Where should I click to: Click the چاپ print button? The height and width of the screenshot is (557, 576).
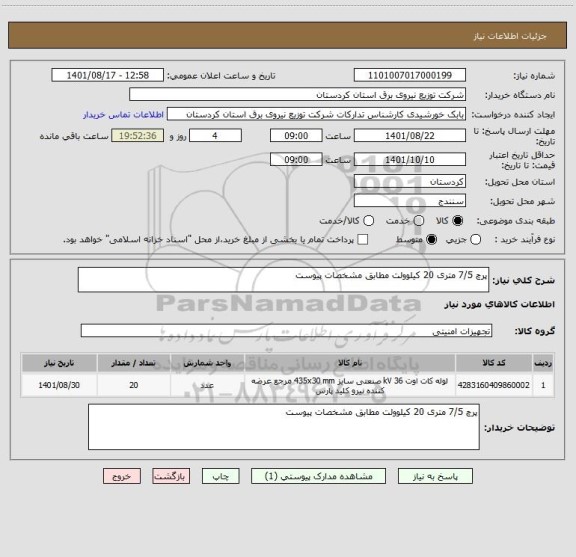click(x=220, y=476)
